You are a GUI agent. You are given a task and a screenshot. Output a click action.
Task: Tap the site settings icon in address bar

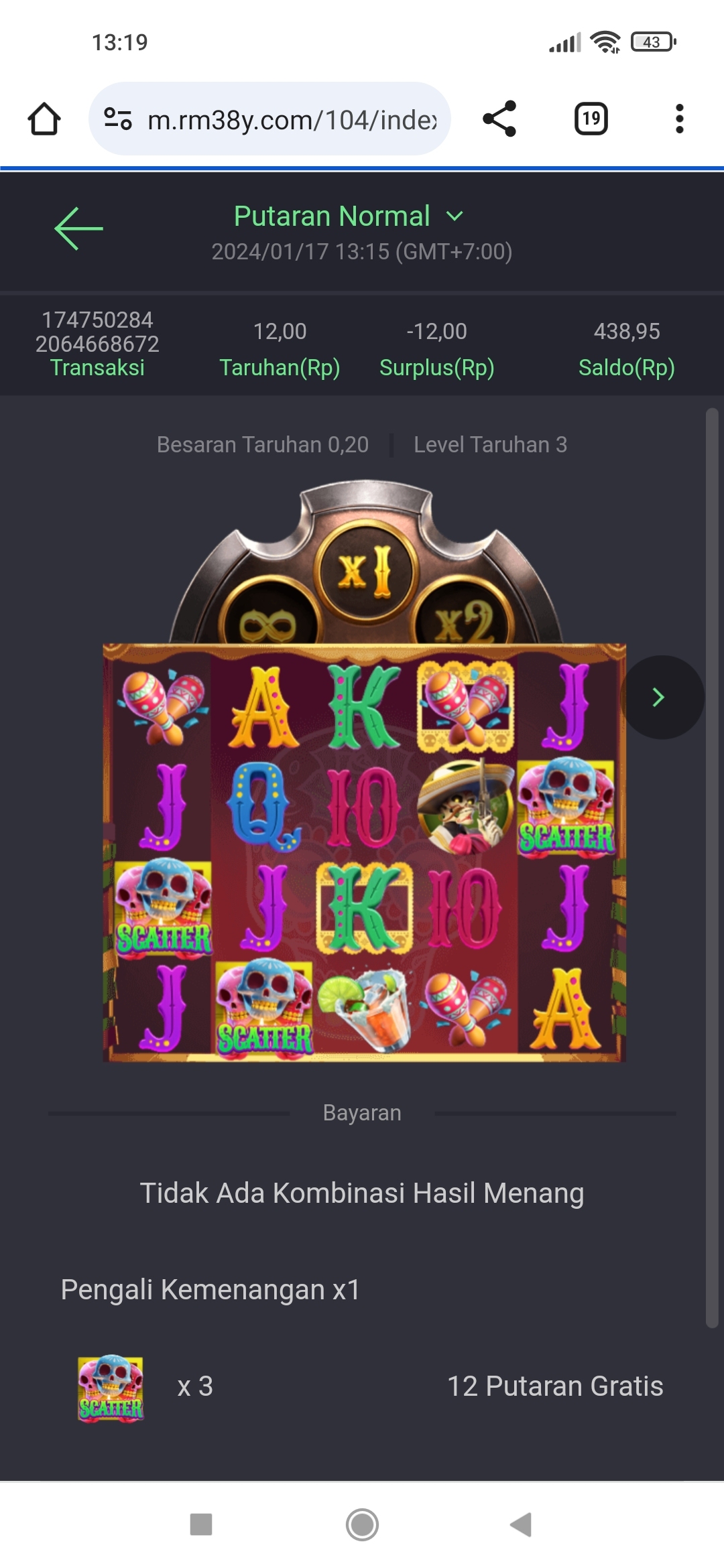pos(117,119)
